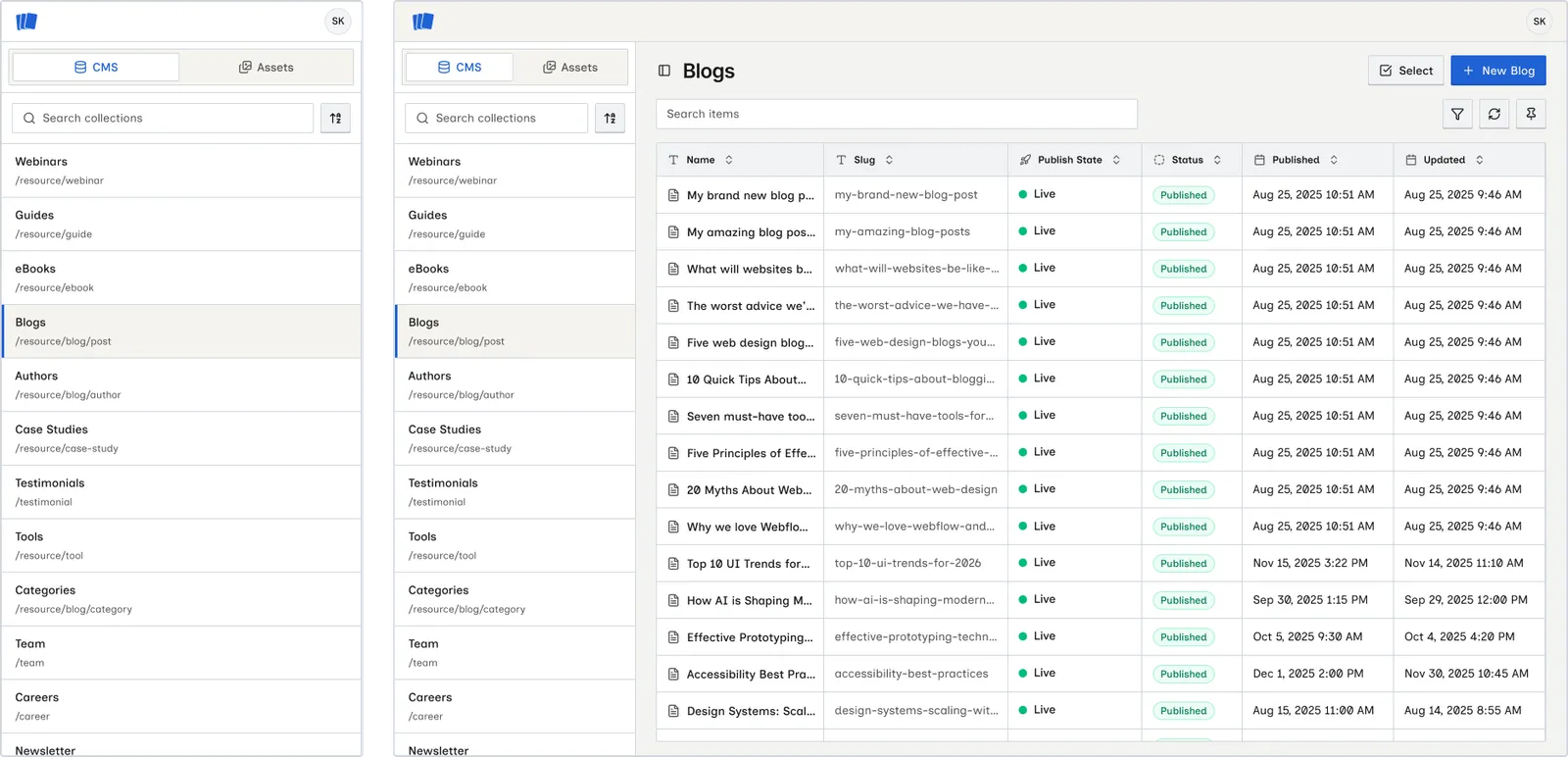
Task: Toggle the sidebar panel icon left of the Blogs title
Action: (664, 71)
